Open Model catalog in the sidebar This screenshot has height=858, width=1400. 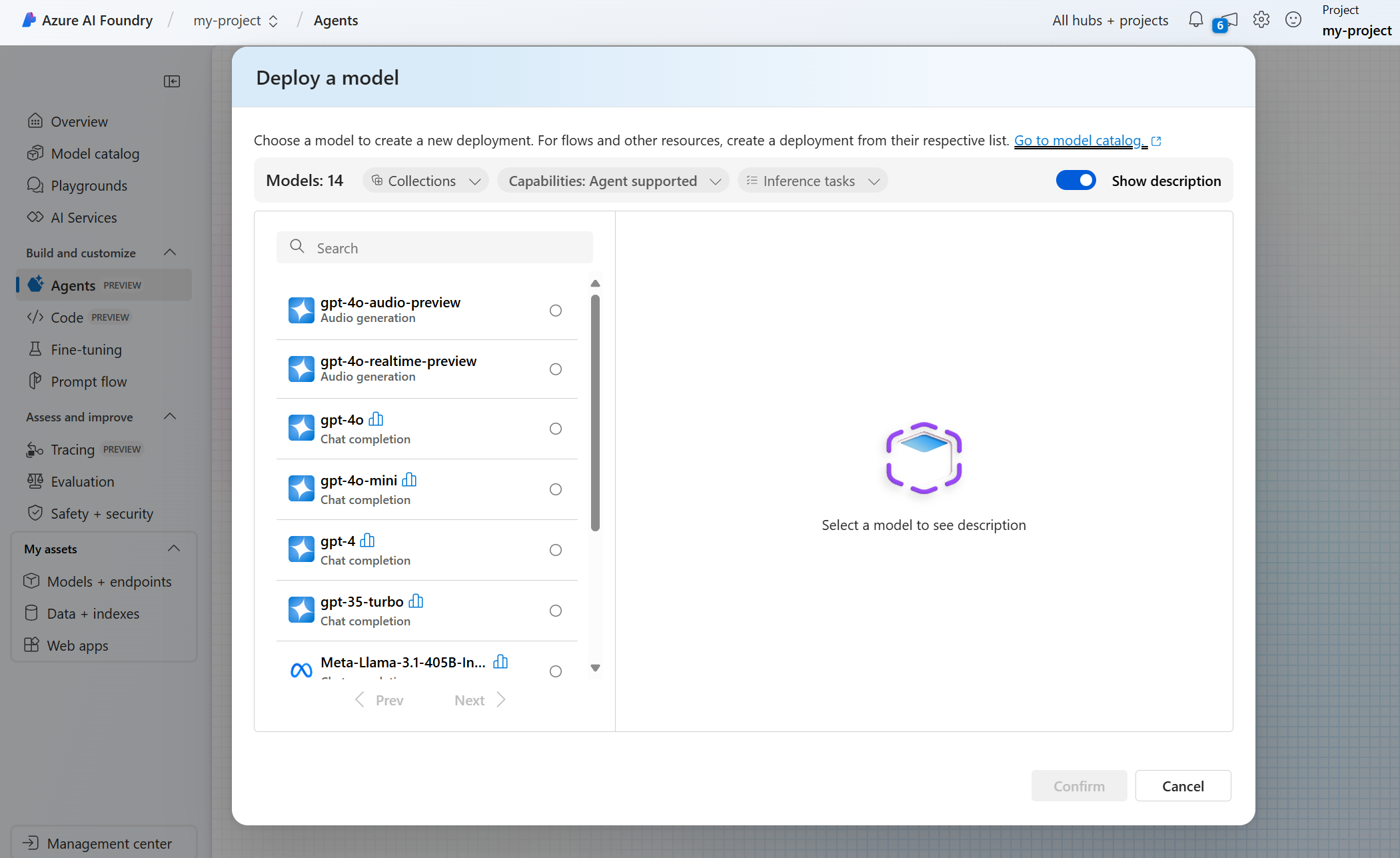pos(95,154)
